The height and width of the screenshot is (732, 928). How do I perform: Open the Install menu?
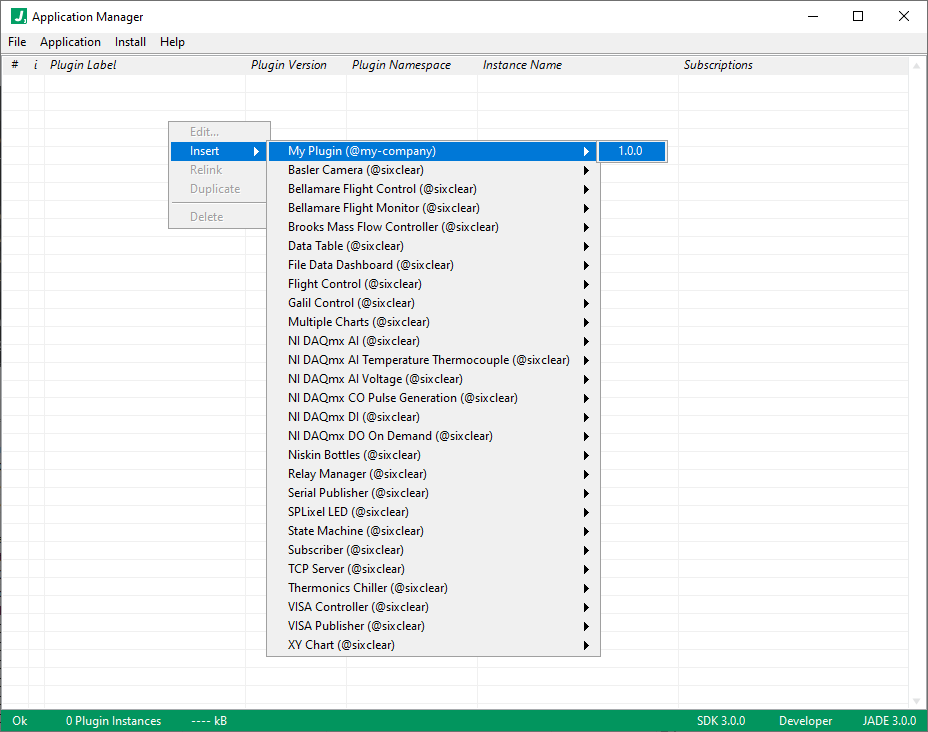130,41
